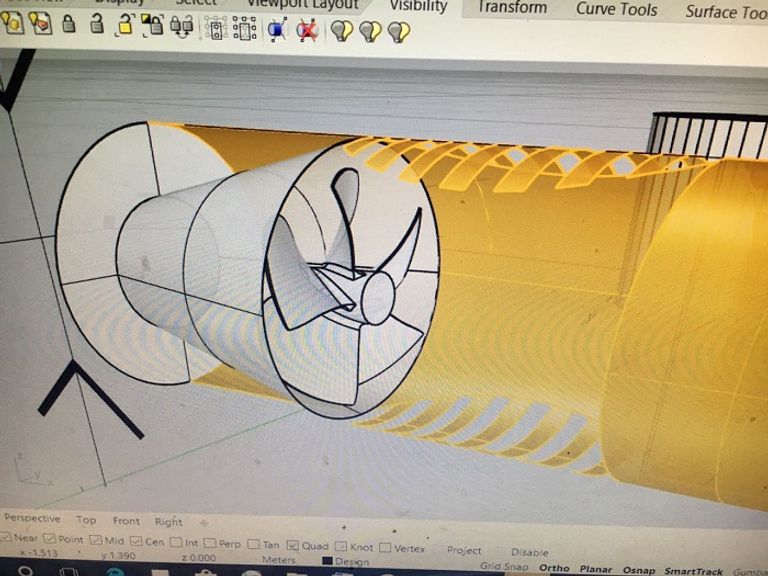Viewport: 768px width, 576px height.
Task: Open the Perspective viewport tab menu
Action: pyautogui.click(x=32, y=518)
